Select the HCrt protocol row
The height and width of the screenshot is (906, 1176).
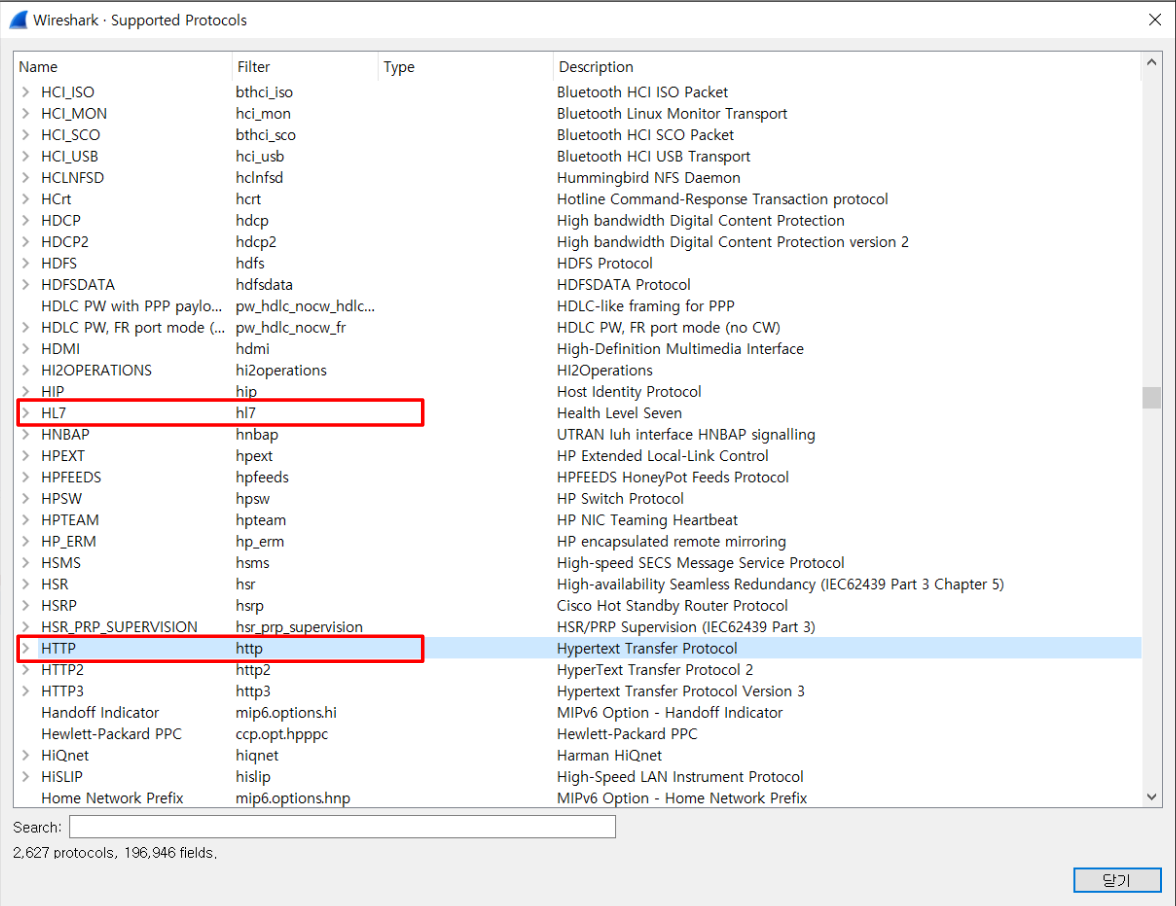click(x=578, y=199)
